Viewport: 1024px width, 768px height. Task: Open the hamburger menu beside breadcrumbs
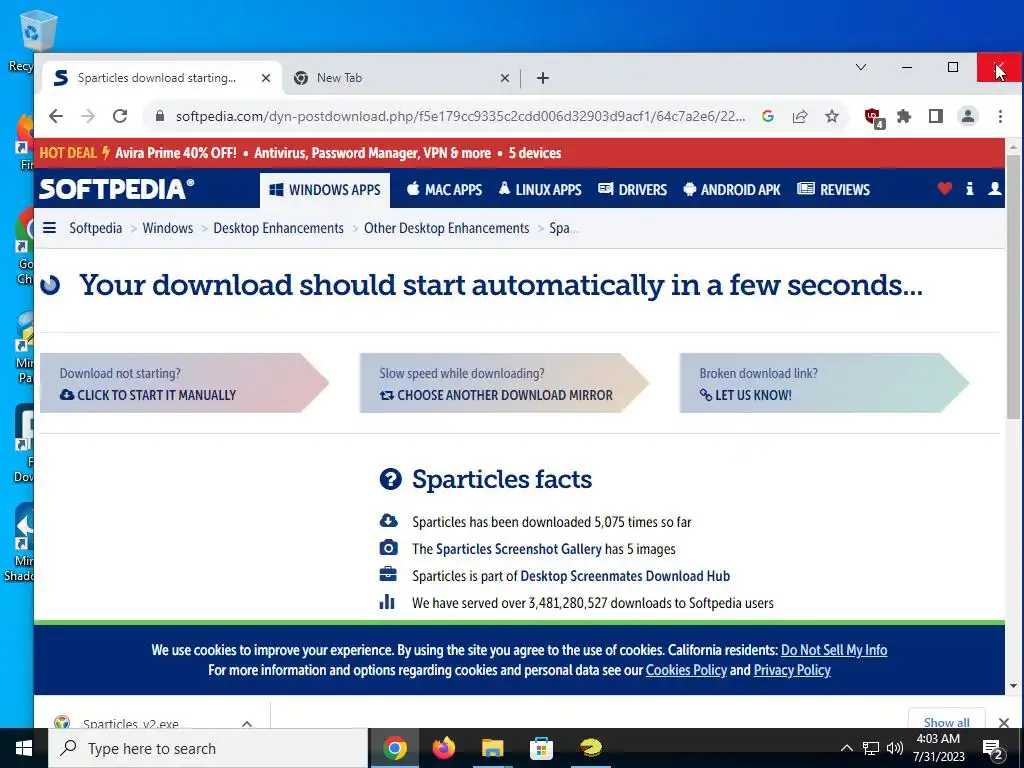(49, 228)
